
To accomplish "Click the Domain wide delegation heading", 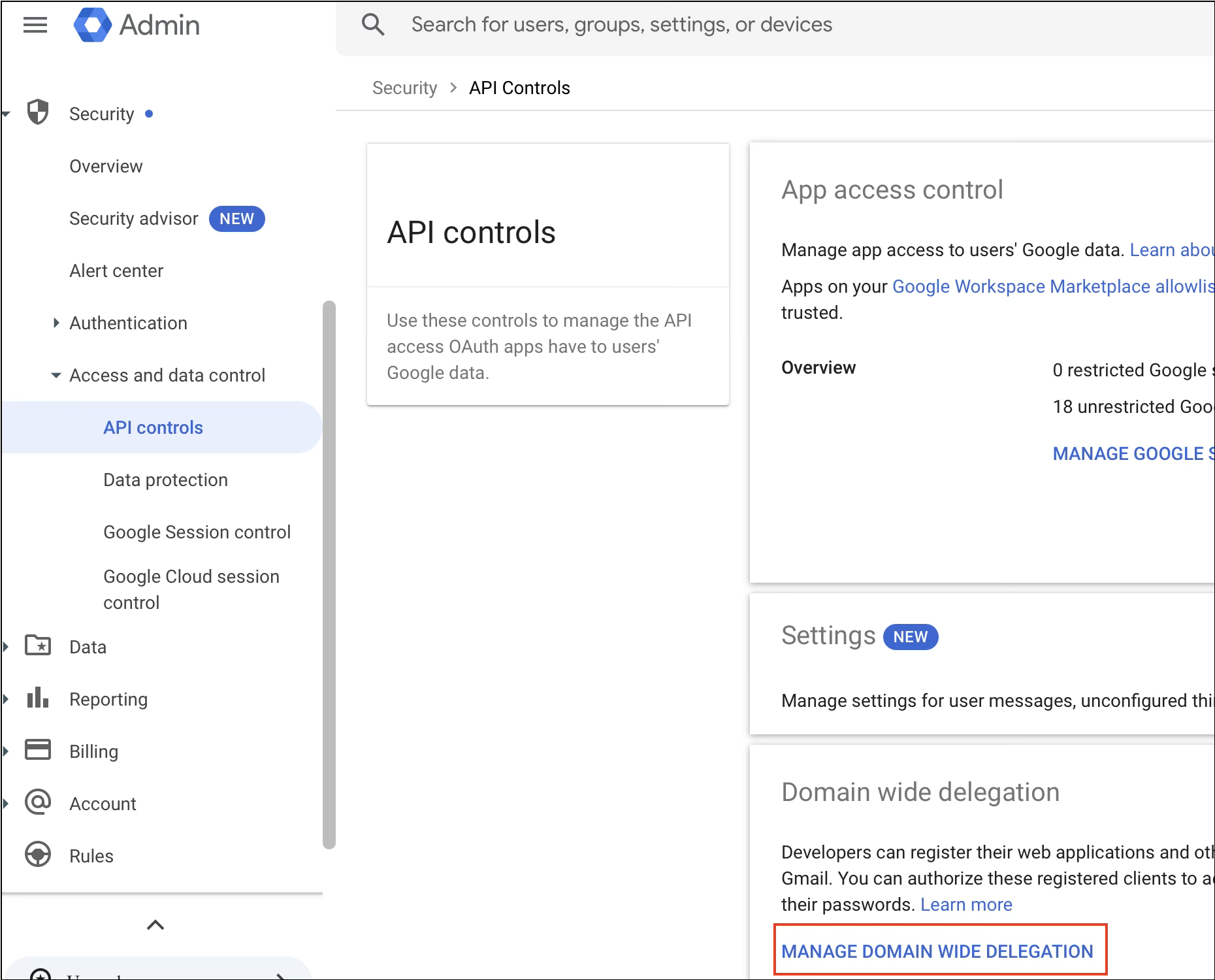I will pyautogui.click(x=920, y=792).
